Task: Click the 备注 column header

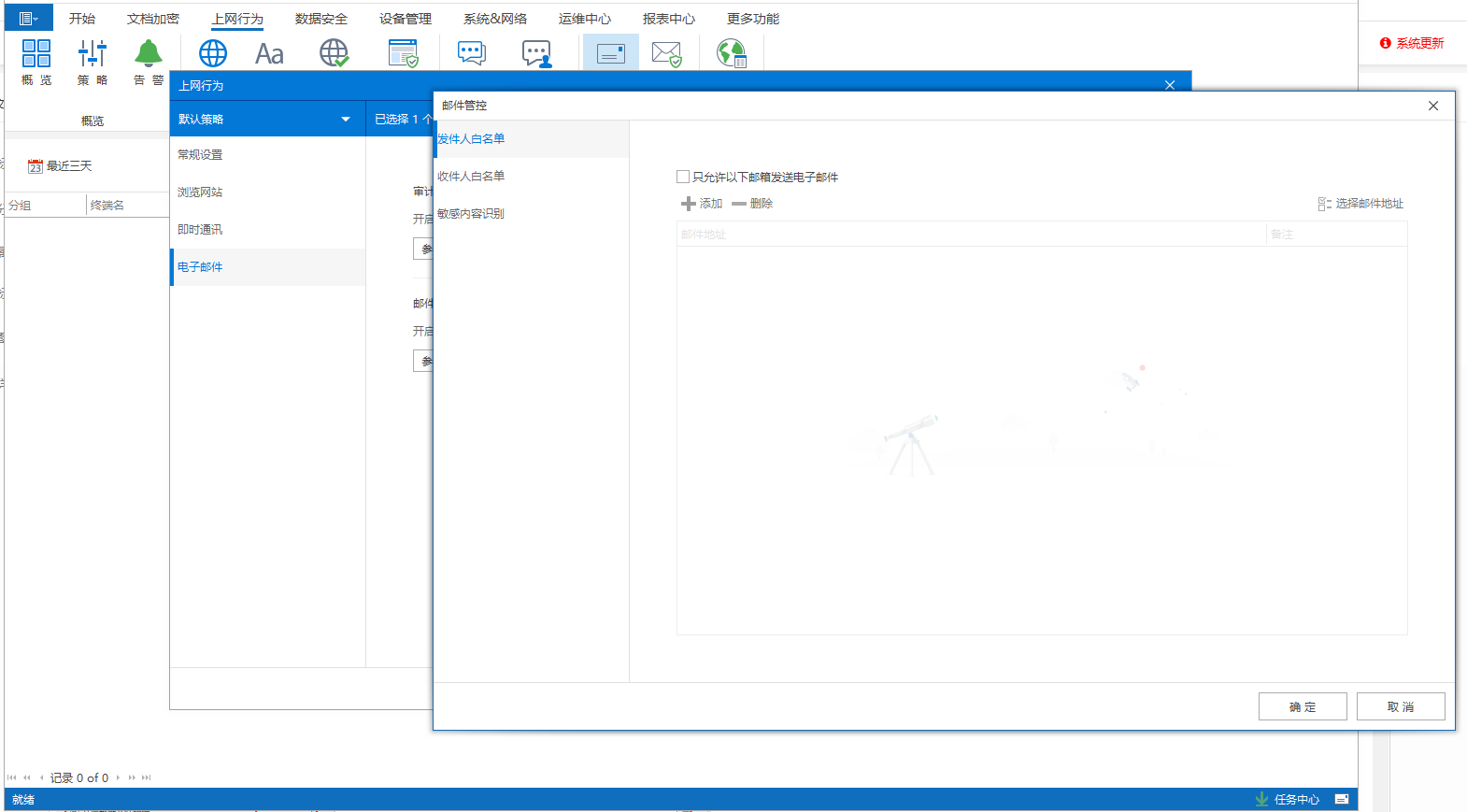Action: (x=1337, y=235)
